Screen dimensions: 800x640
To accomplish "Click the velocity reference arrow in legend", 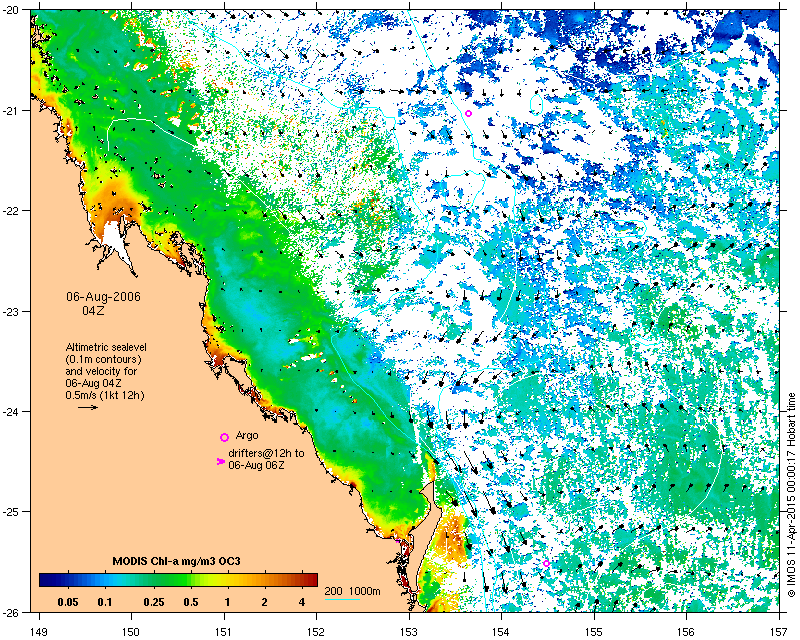I will 88,407.
